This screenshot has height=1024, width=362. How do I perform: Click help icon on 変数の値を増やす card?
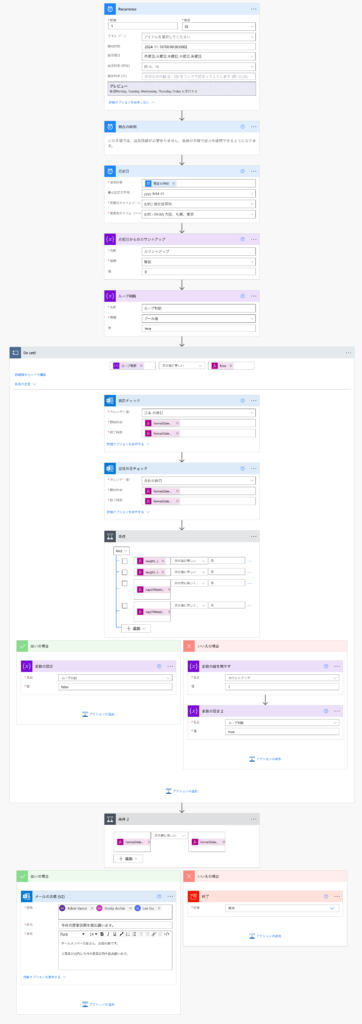[325, 666]
